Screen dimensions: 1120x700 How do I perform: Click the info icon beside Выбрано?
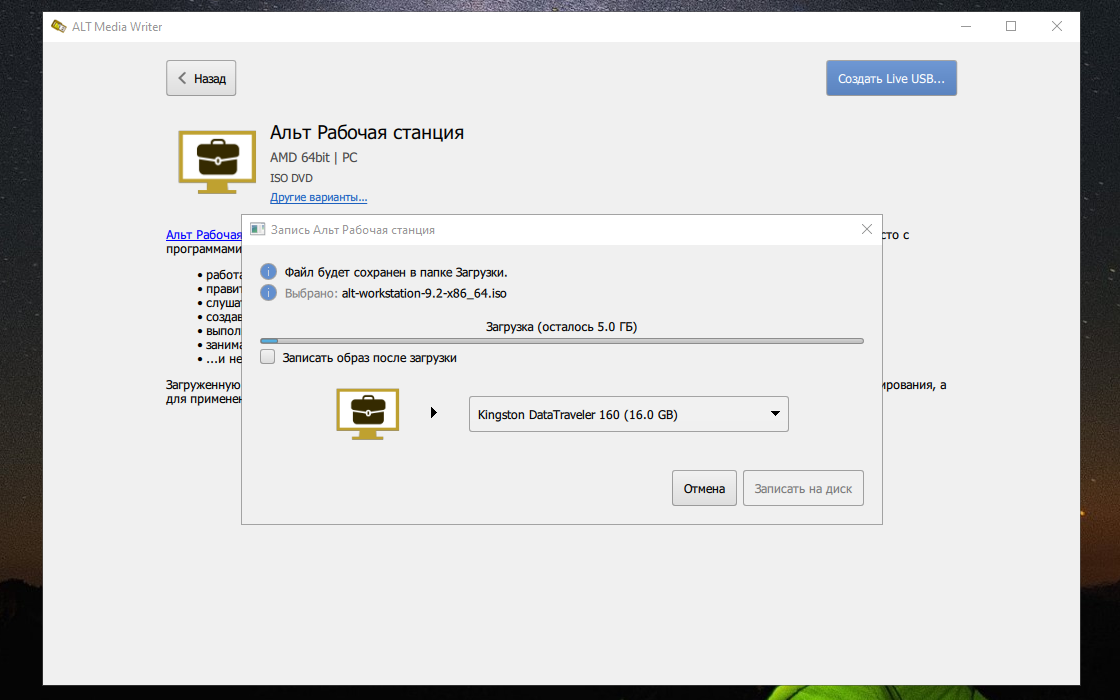coord(268,293)
